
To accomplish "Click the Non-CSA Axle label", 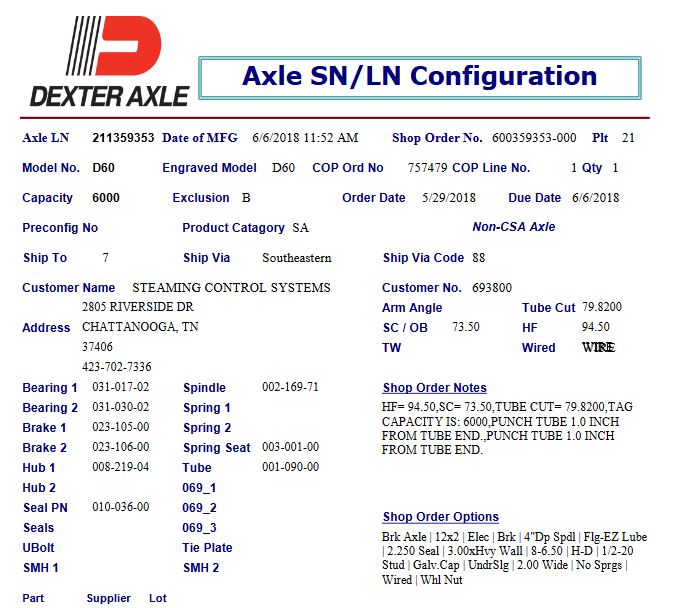I will click(513, 227).
